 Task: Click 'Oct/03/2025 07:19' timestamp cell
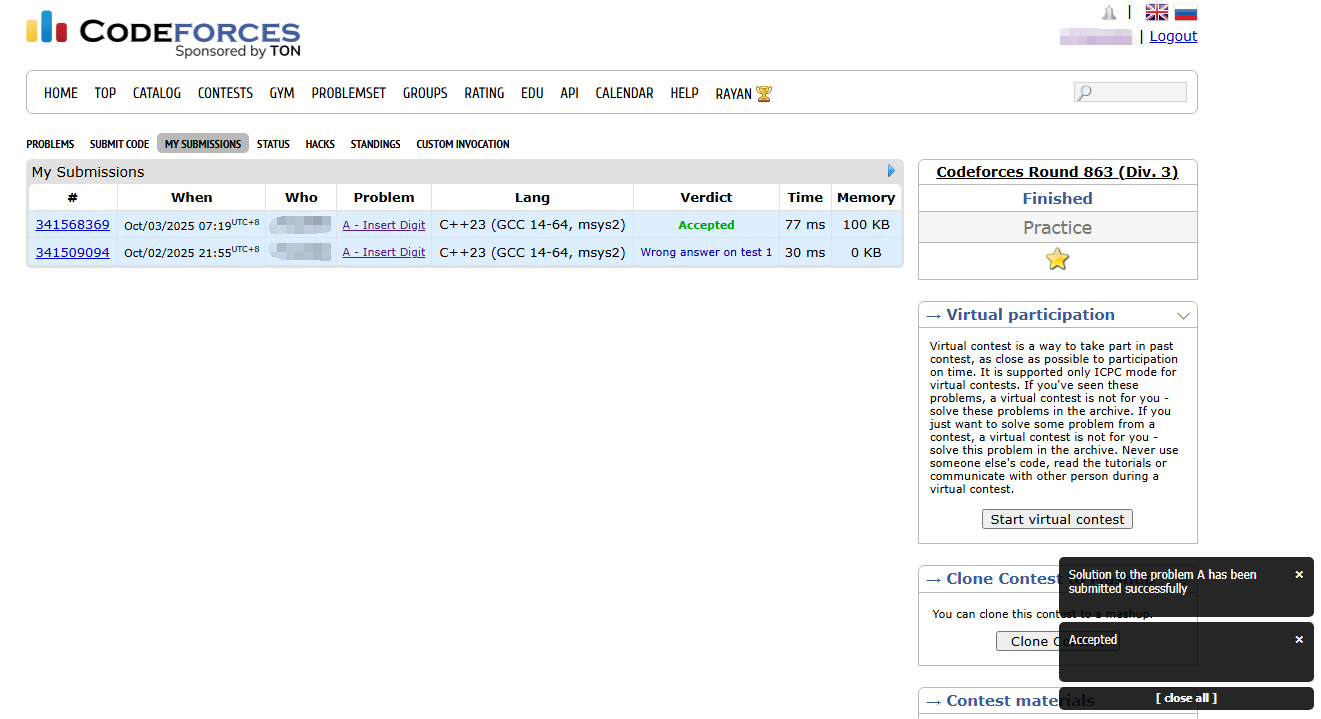pyautogui.click(x=191, y=225)
